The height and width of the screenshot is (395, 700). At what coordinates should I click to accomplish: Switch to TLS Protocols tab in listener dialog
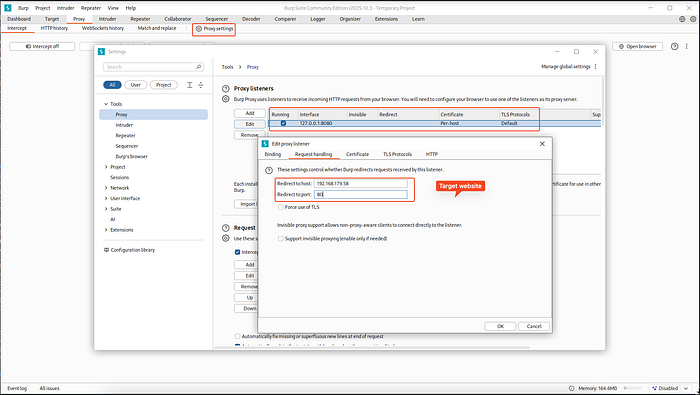coord(397,154)
